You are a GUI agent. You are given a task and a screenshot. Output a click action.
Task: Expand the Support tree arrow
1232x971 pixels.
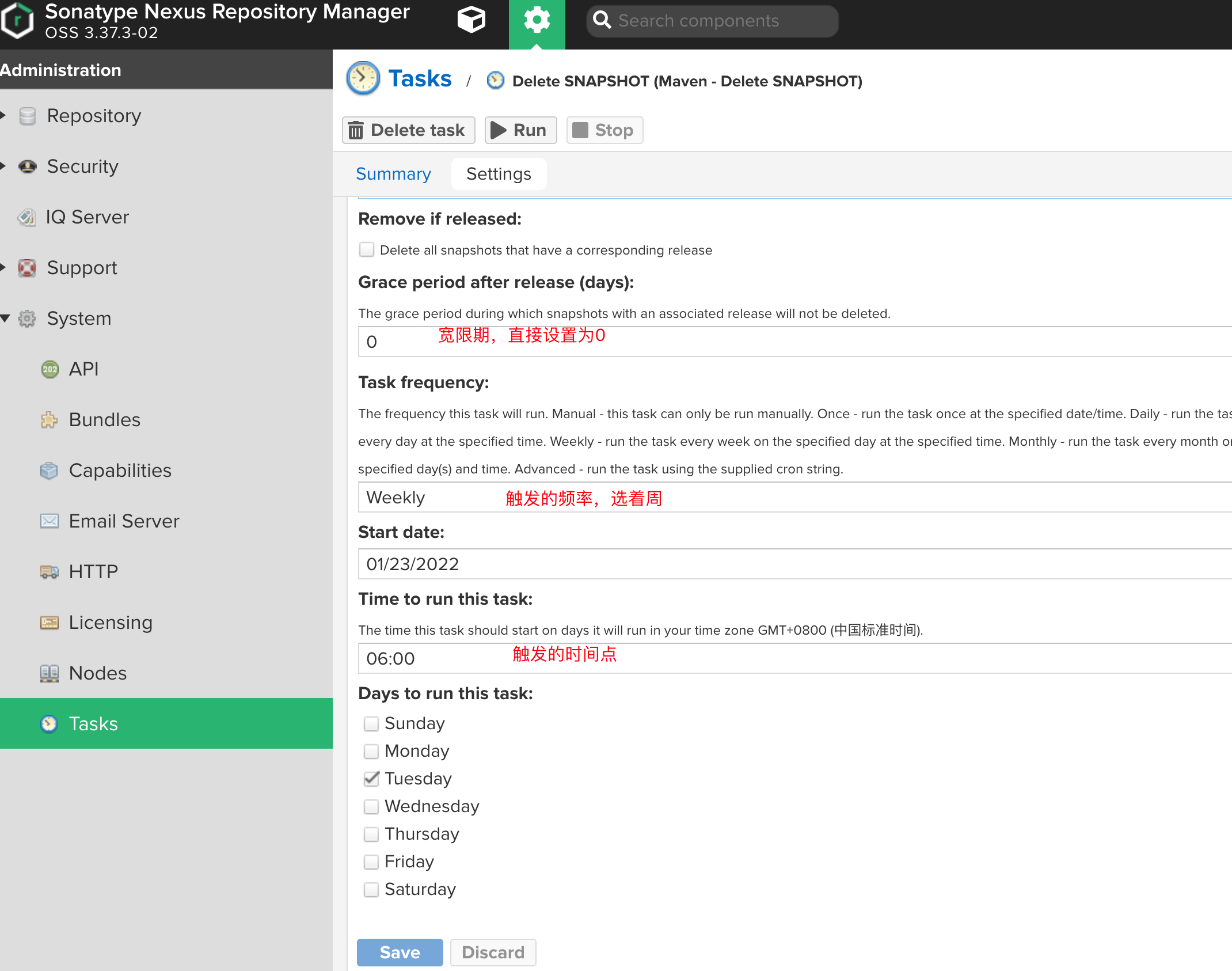click(3, 267)
